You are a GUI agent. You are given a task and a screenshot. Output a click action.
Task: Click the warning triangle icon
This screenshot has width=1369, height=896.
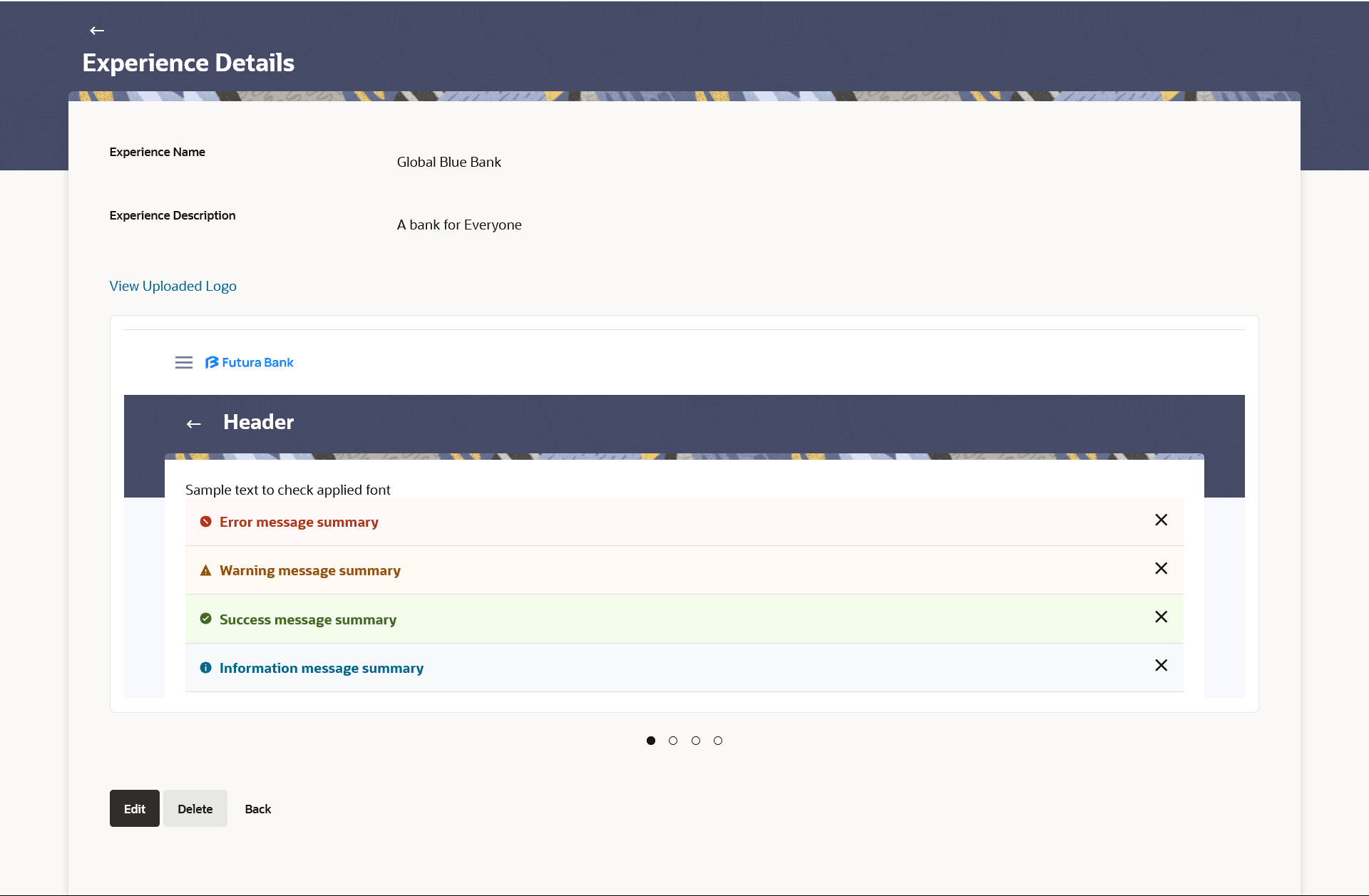(205, 570)
